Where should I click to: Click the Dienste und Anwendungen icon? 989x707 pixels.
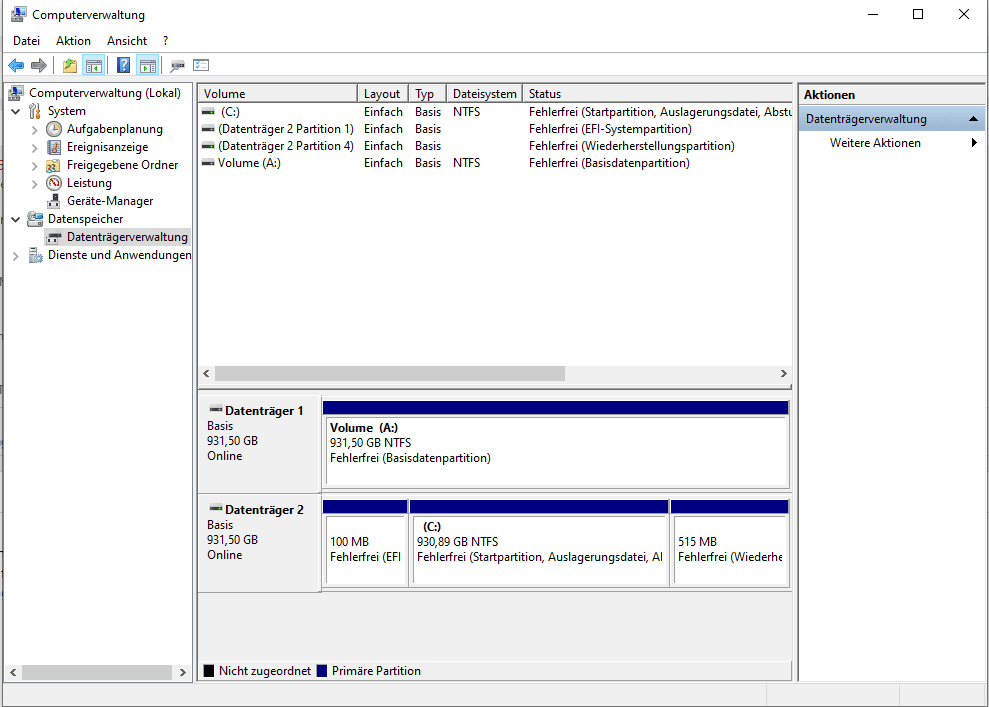tap(35, 255)
